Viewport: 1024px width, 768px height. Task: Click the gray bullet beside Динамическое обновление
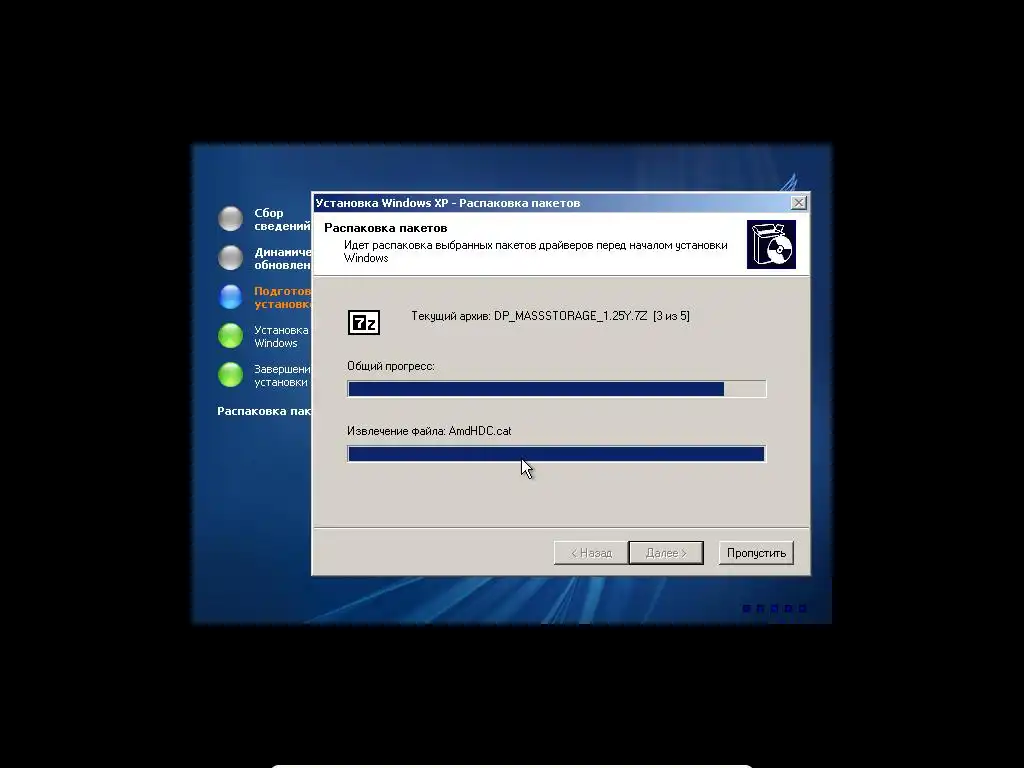(x=231, y=258)
